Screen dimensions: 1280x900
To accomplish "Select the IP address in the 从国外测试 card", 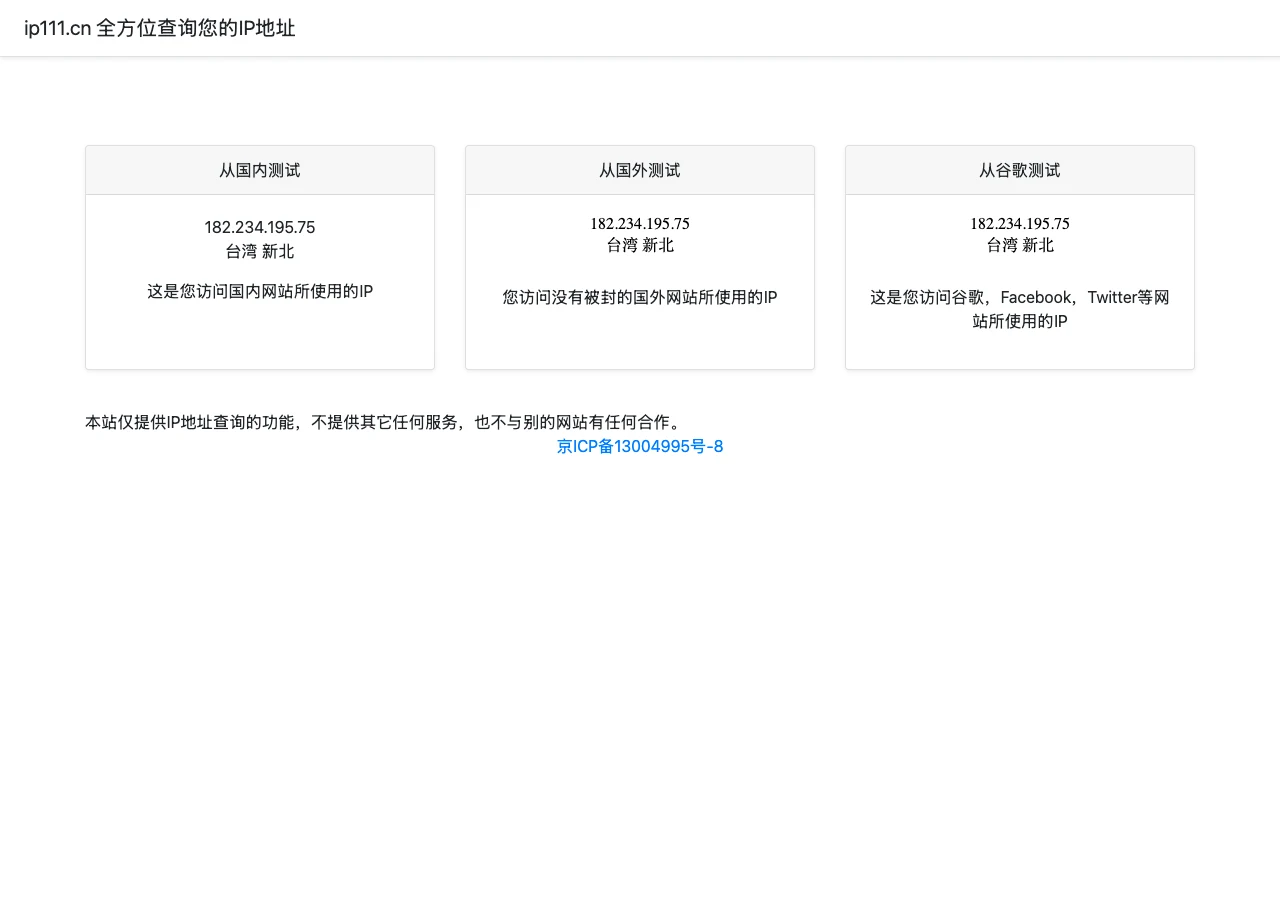I will pos(640,223).
